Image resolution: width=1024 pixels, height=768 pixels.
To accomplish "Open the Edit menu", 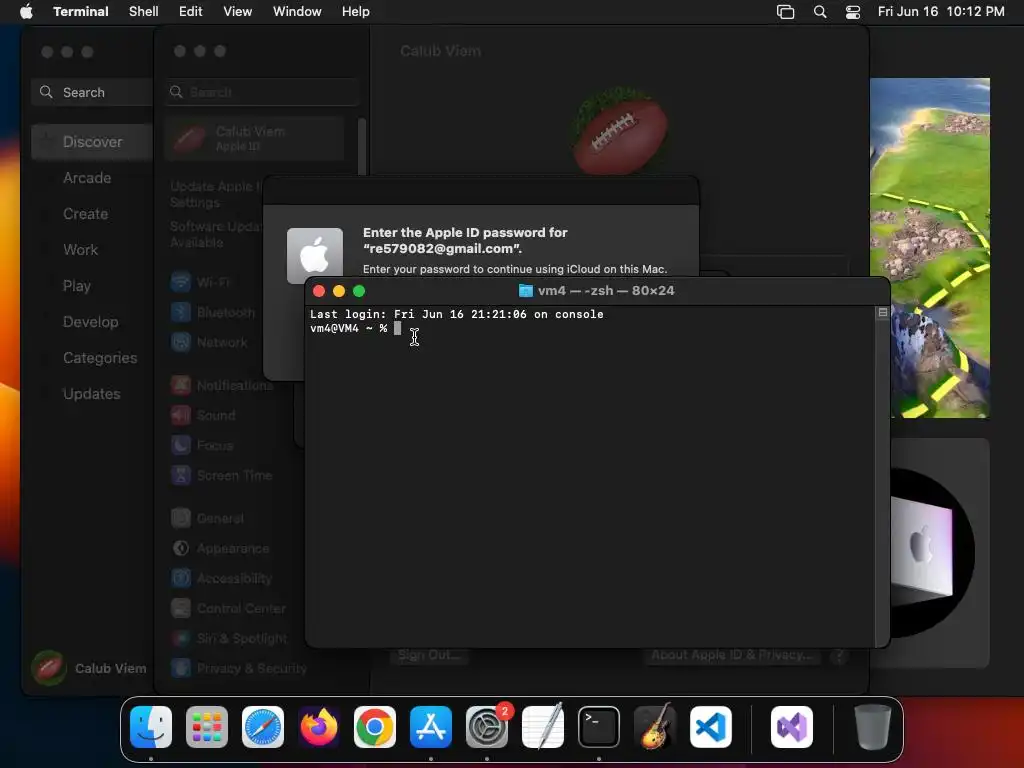I will click(x=191, y=12).
